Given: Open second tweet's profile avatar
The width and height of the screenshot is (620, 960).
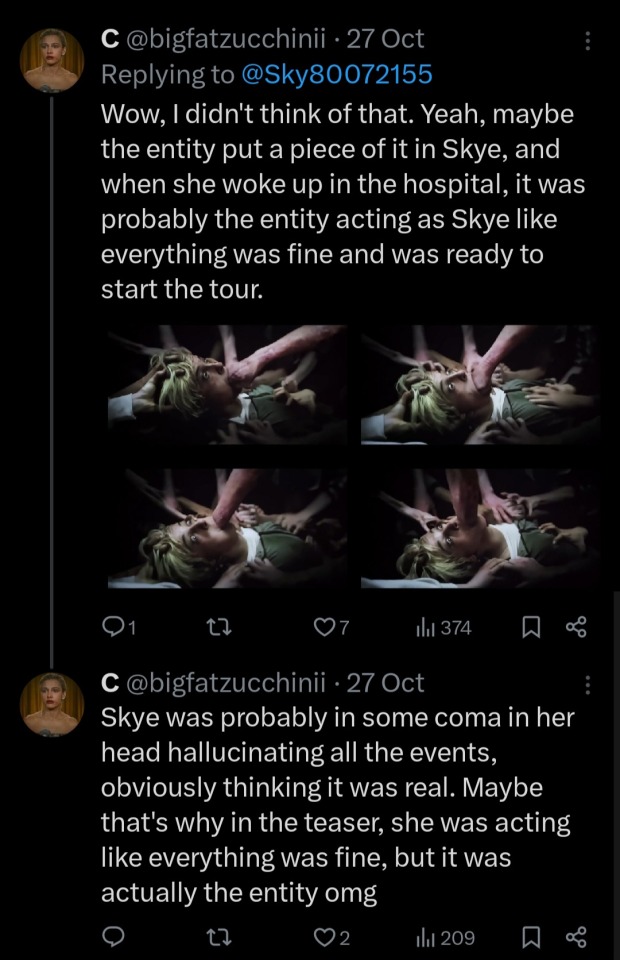Looking at the screenshot, I should coord(52,704).
